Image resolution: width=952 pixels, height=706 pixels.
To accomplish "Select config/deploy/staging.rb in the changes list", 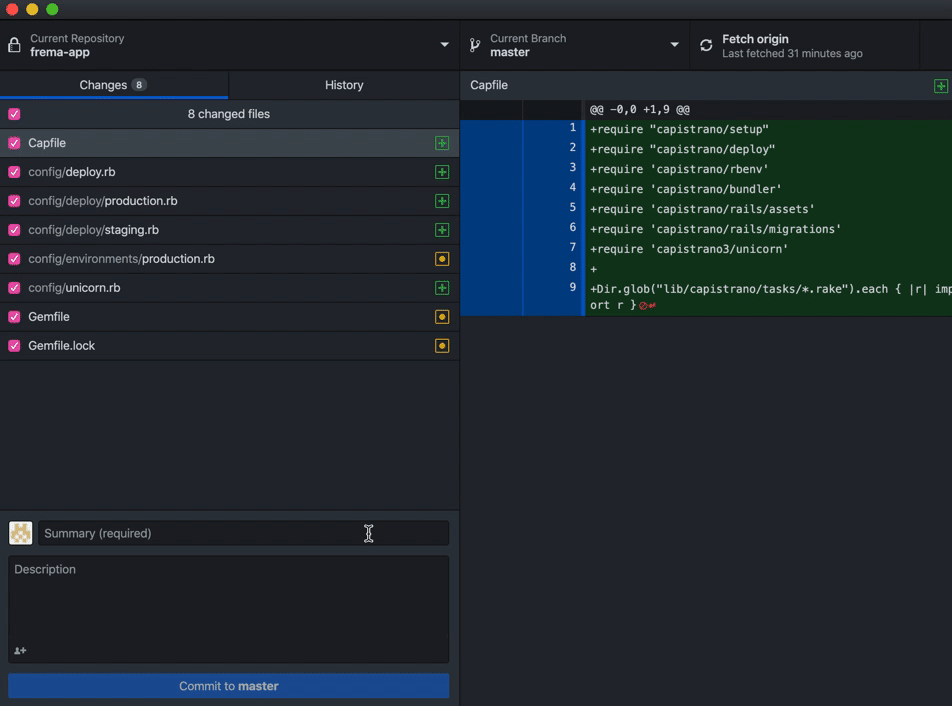I will click(x=93, y=230).
